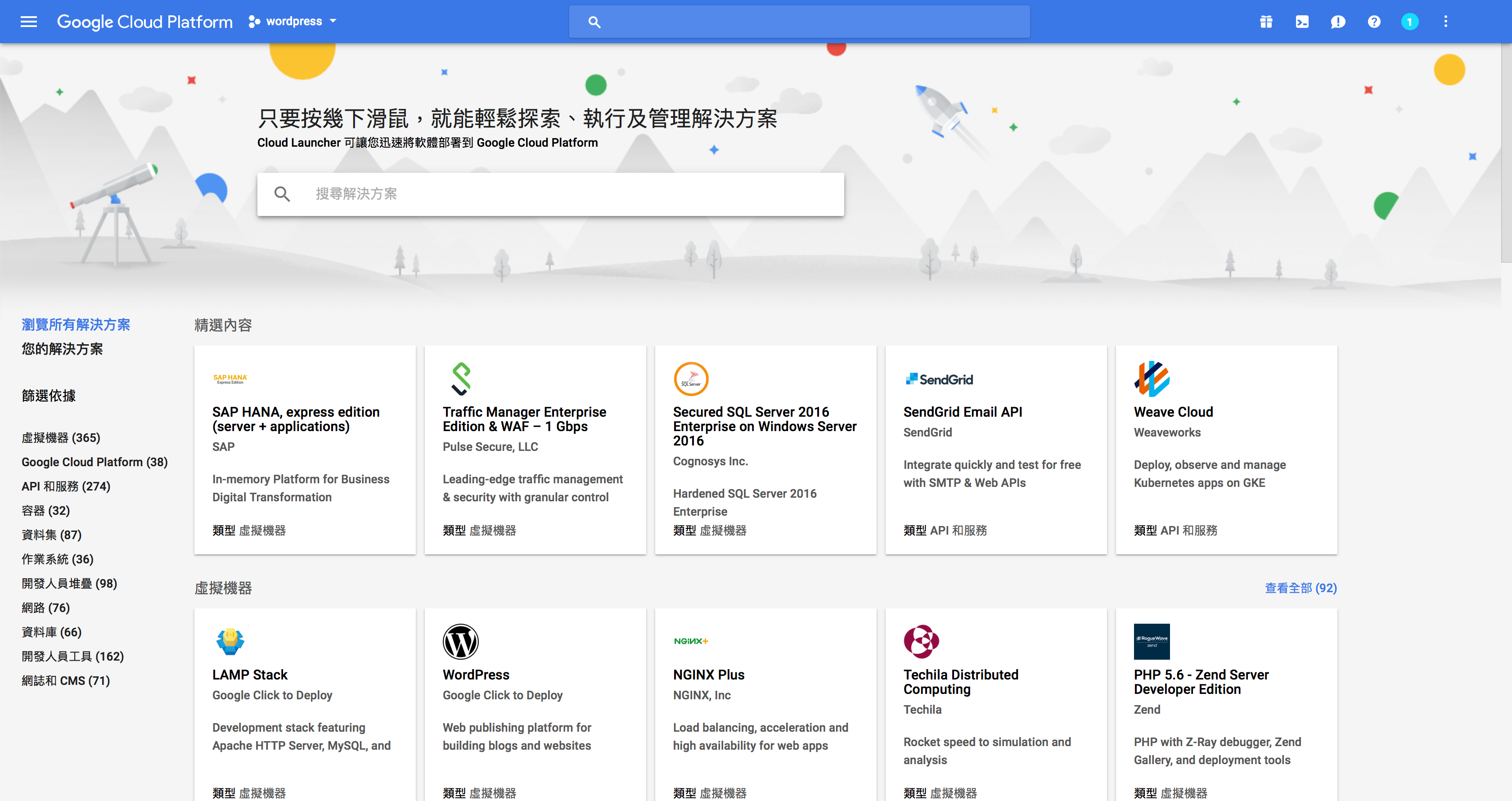Filter by Google Cloud Platform (38)
The image size is (1512, 801).
click(94, 462)
